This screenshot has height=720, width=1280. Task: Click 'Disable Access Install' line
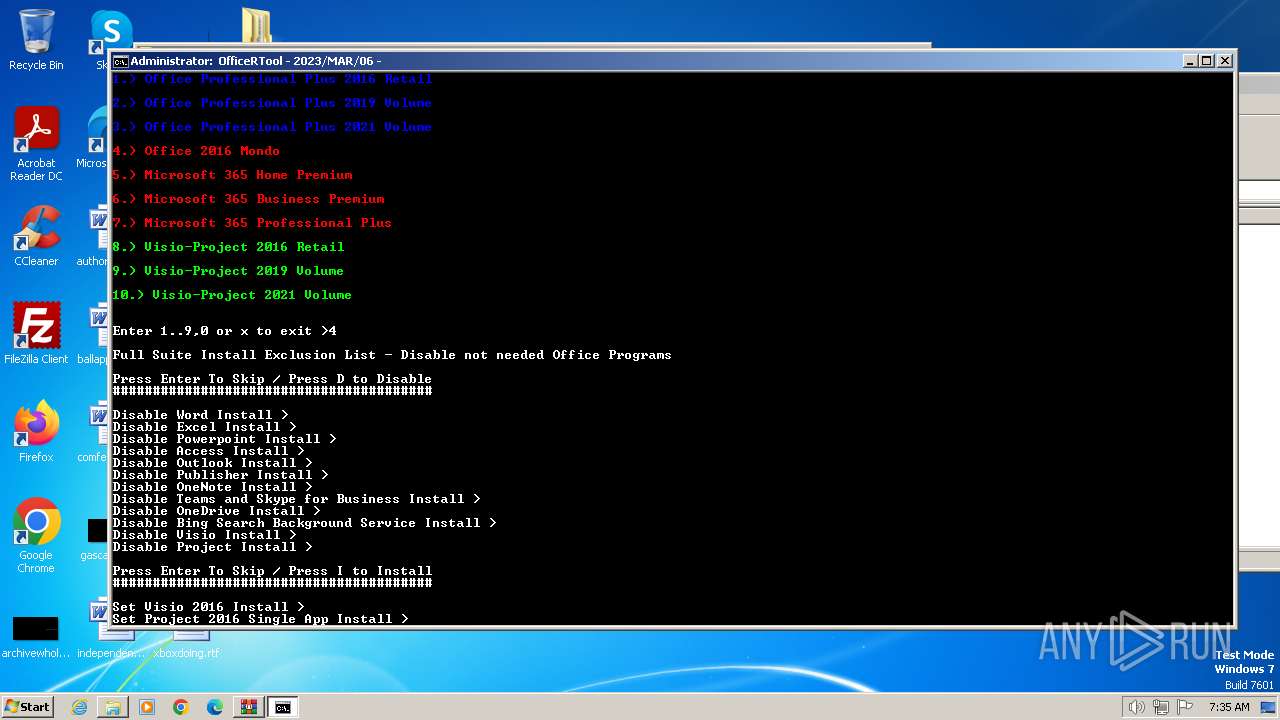(x=208, y=451)
